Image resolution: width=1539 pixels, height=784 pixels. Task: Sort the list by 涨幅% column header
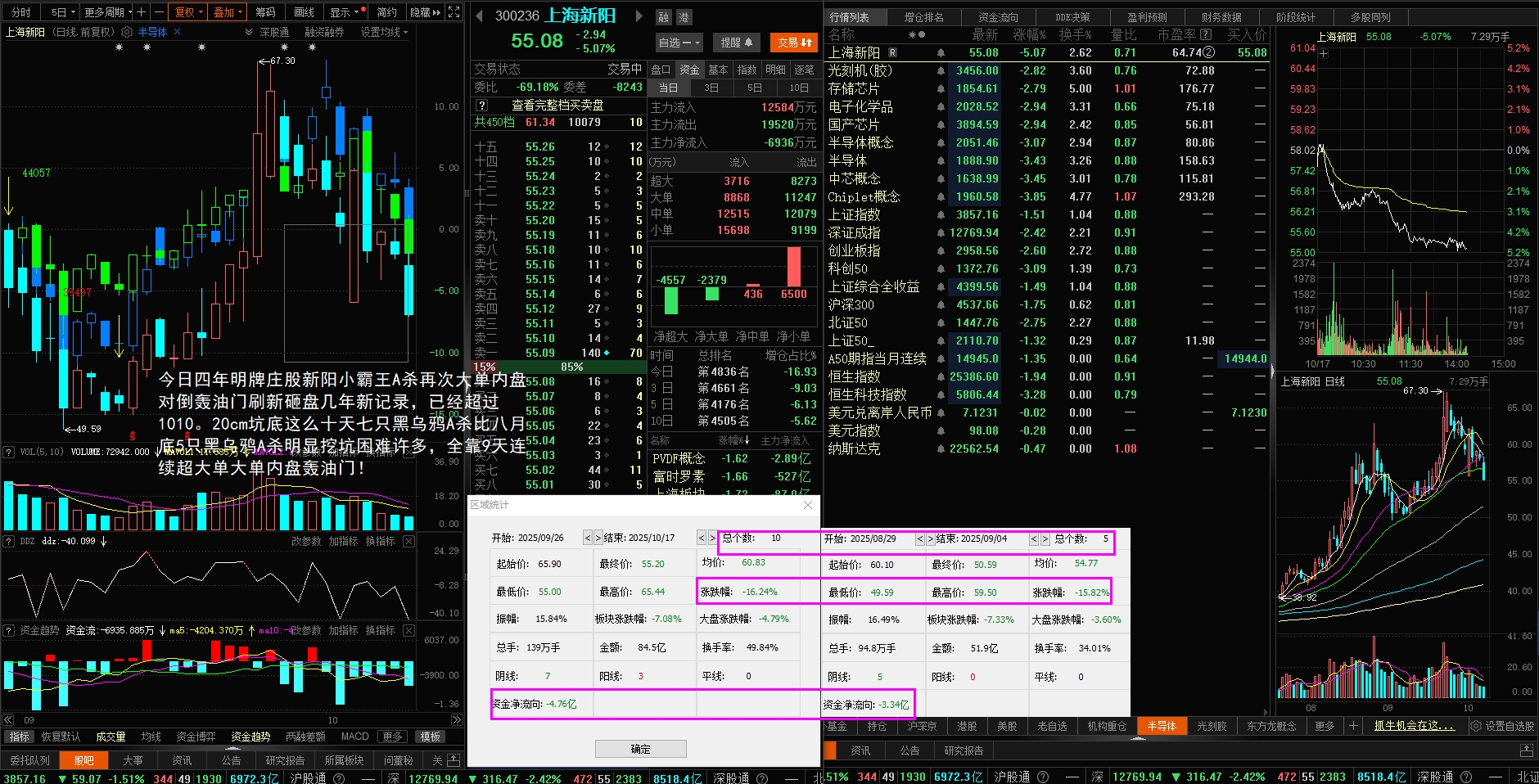pos(1029,34)
